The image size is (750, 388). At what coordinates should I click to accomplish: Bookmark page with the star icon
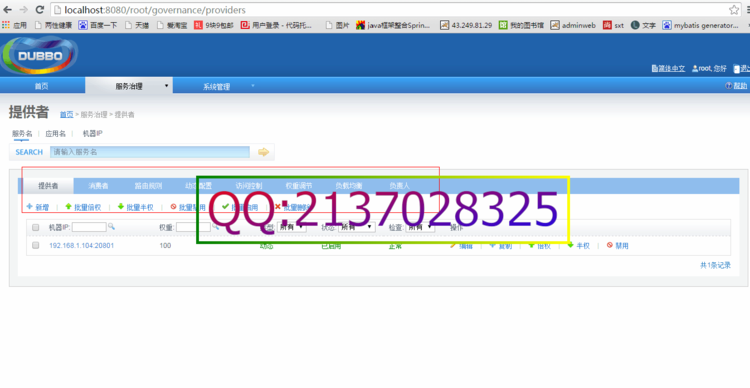[734, 10]
